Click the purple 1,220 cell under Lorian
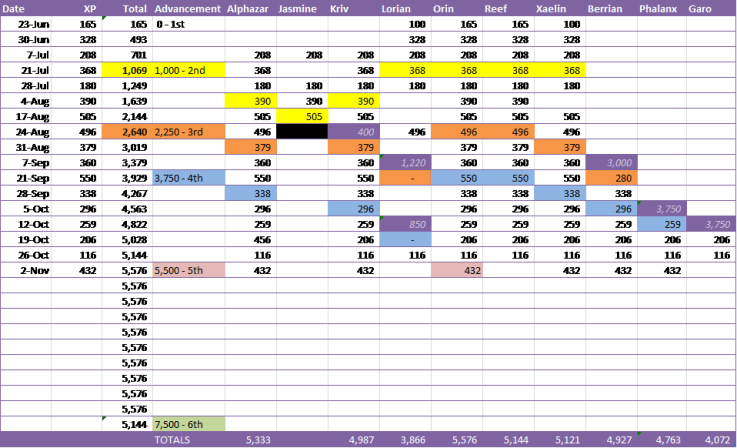Image resolution: width=737 pixels, height=448 pixels. tap(404, 162)
